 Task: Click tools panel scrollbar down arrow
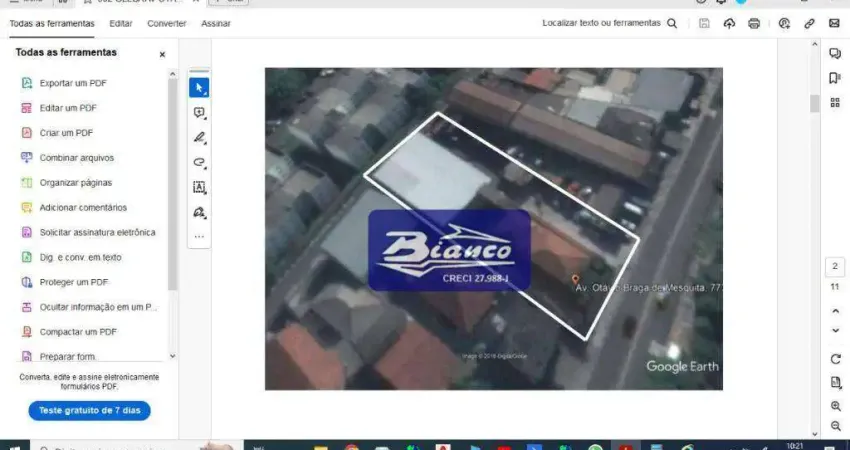[x=172, y=356]
